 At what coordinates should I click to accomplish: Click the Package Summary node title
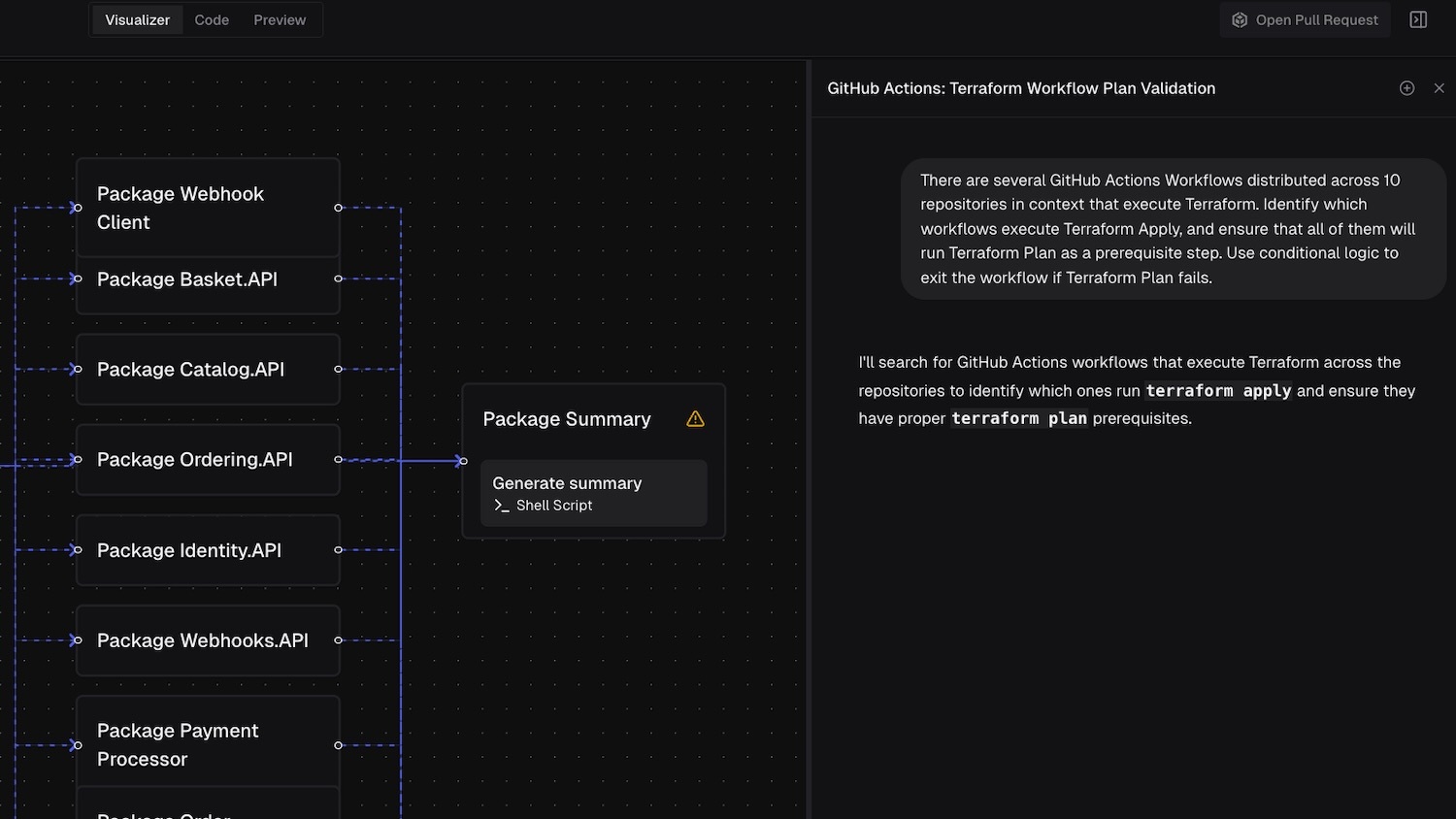click(567, 419)
